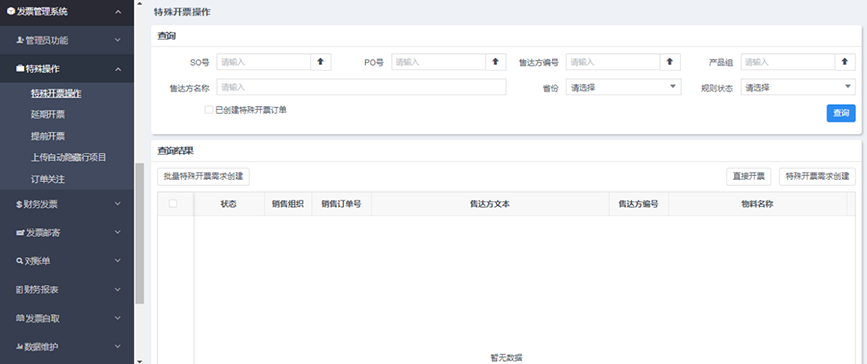The height and width of the screenshot is (364, 867).
Task: Click upload arrow next to 产品组 field
Action: tap(844, 62)
